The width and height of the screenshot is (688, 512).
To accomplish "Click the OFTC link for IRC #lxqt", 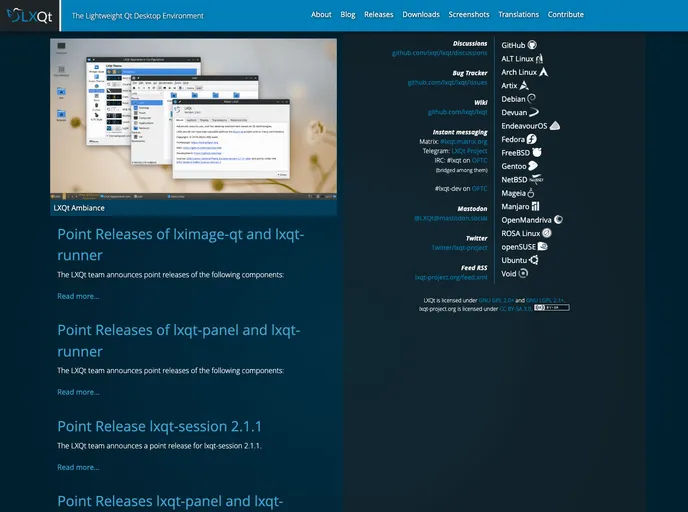I will 480,160.
